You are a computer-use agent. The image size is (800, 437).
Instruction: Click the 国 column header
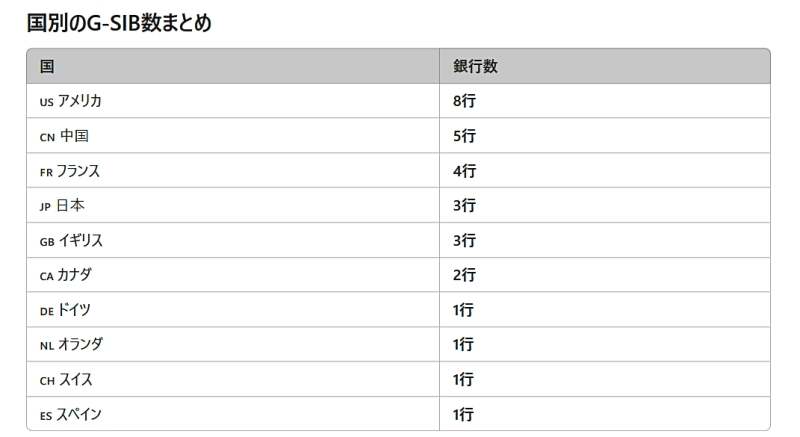coord(47,66)
